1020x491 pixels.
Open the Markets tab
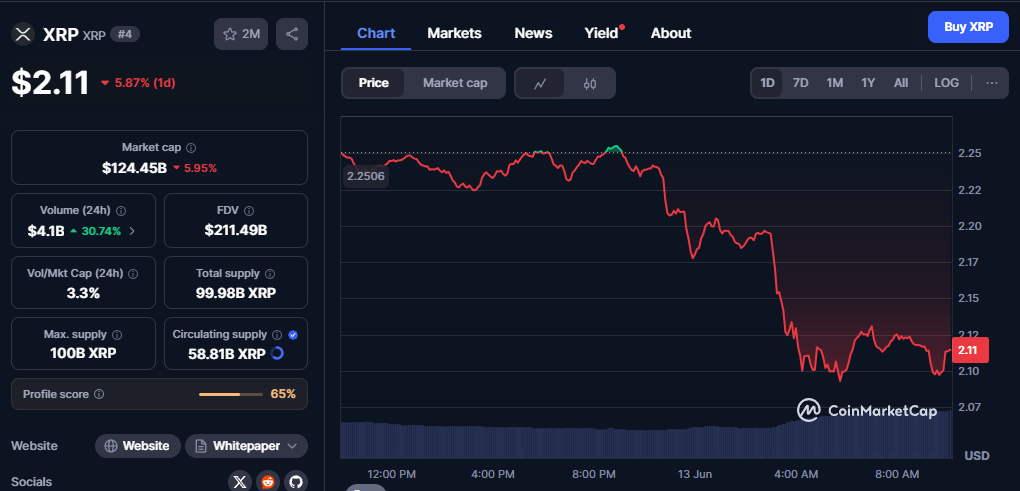pos(454,33)
